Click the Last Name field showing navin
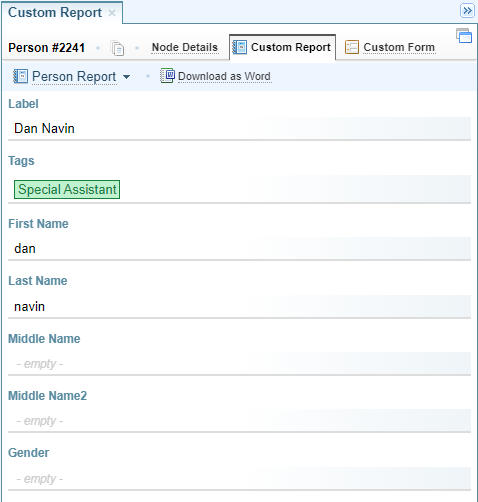The width and height of the screenshot is (478, 502). coord(239,306)
